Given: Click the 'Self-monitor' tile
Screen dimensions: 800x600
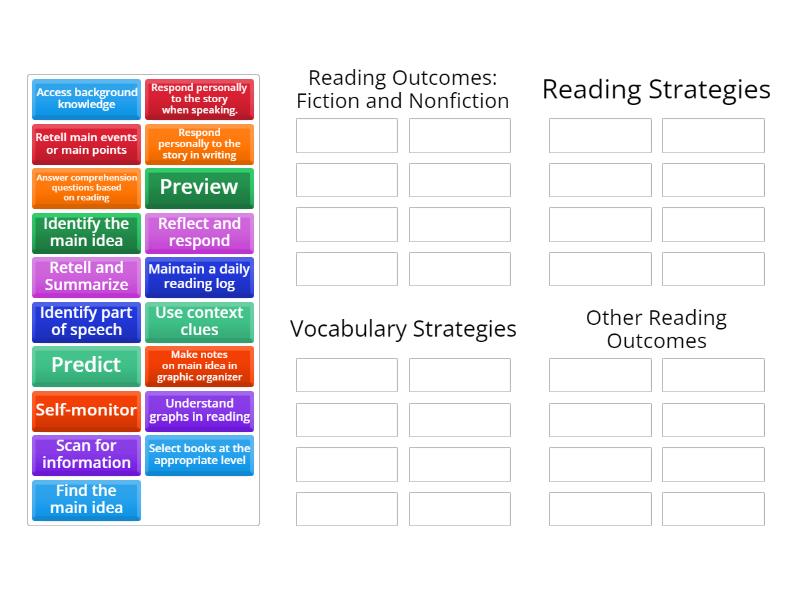Looking at the screenshot, I should point(86,411).
